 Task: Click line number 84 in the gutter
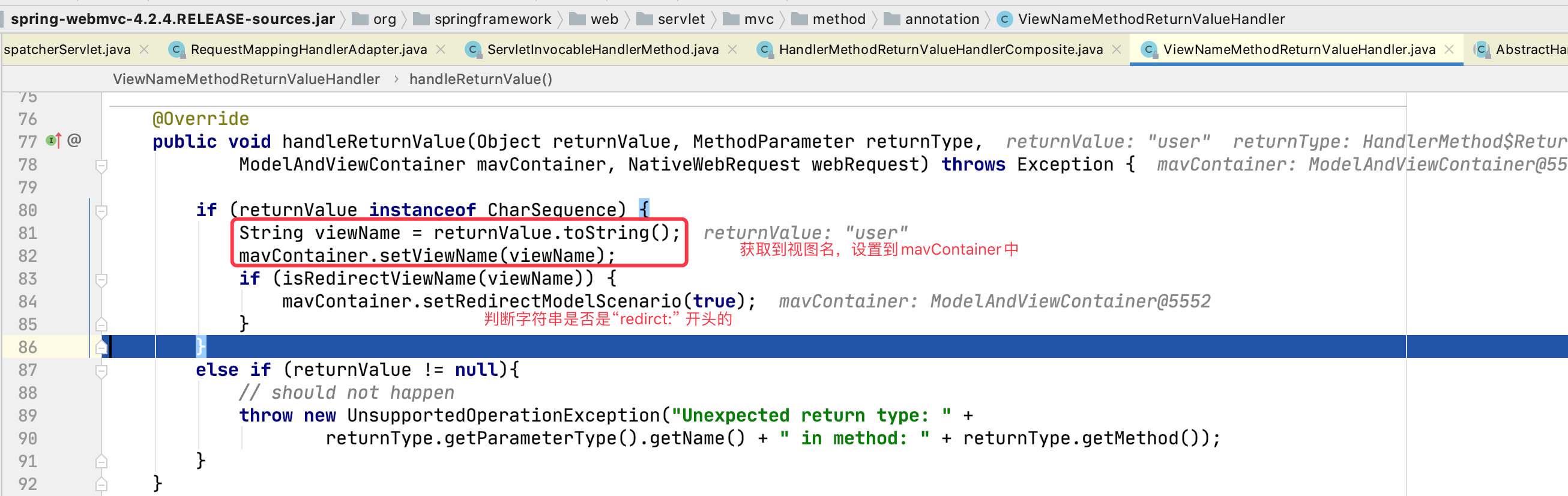[x=28, y=301]
